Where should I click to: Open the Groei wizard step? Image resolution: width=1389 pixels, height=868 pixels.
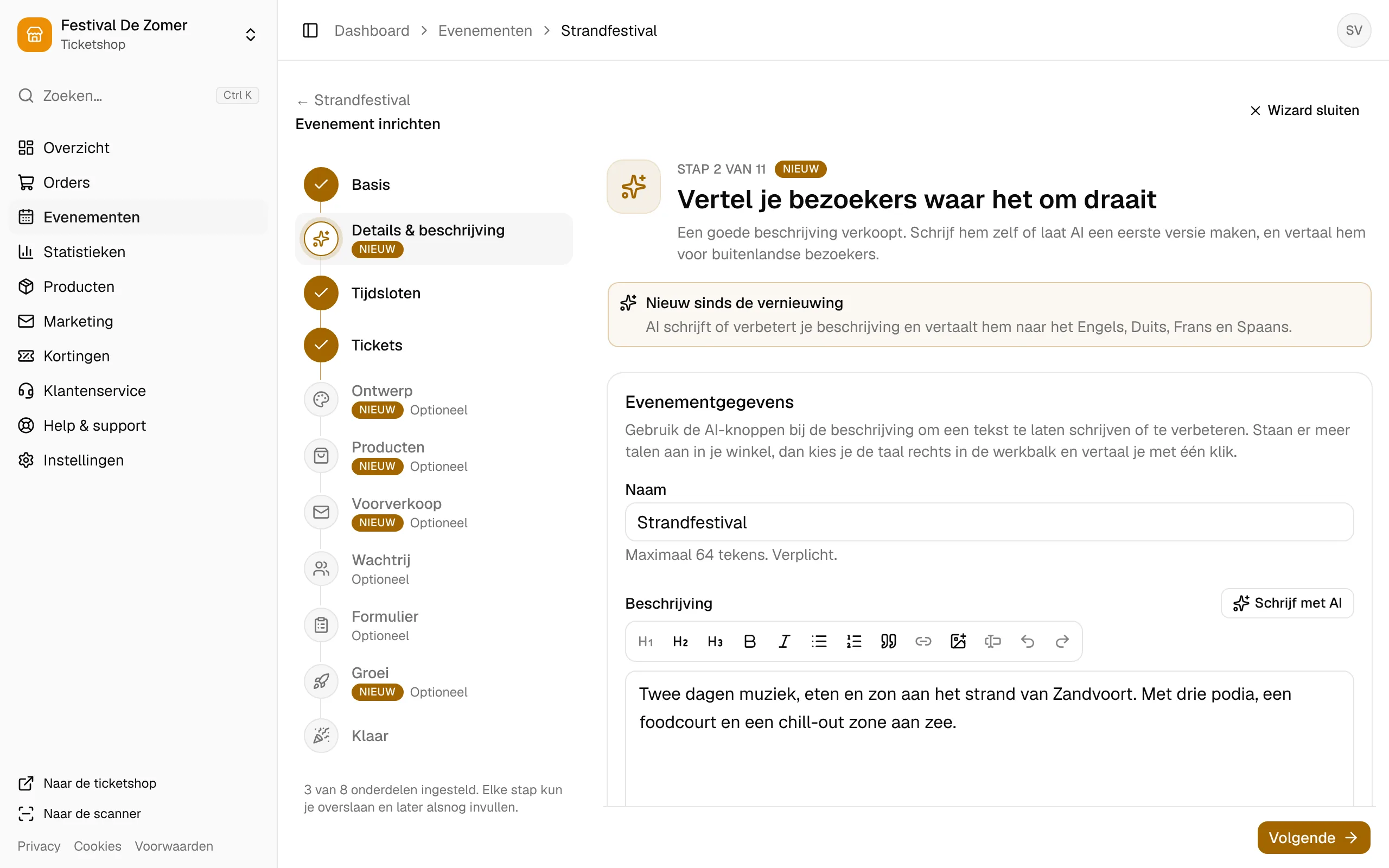pos(434,681)
